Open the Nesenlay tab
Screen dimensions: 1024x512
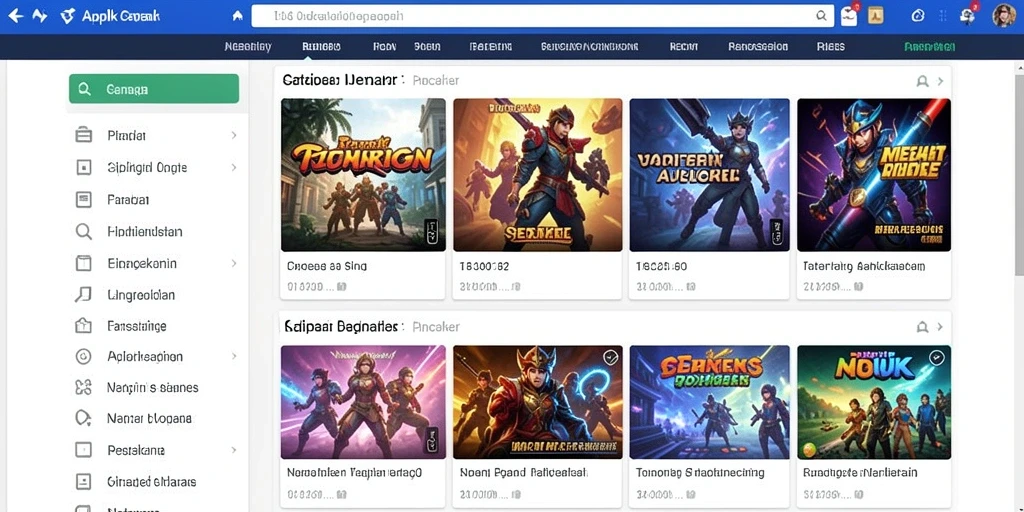(x=248, y=46)
